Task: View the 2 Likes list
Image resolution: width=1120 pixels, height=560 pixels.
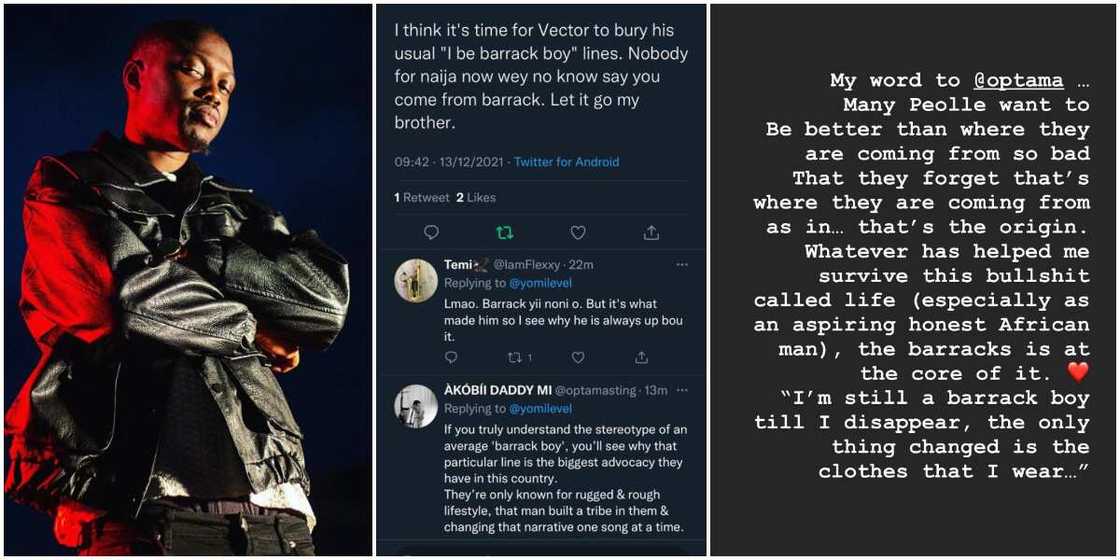Action: pyautogui.click(x=476, y=198)
